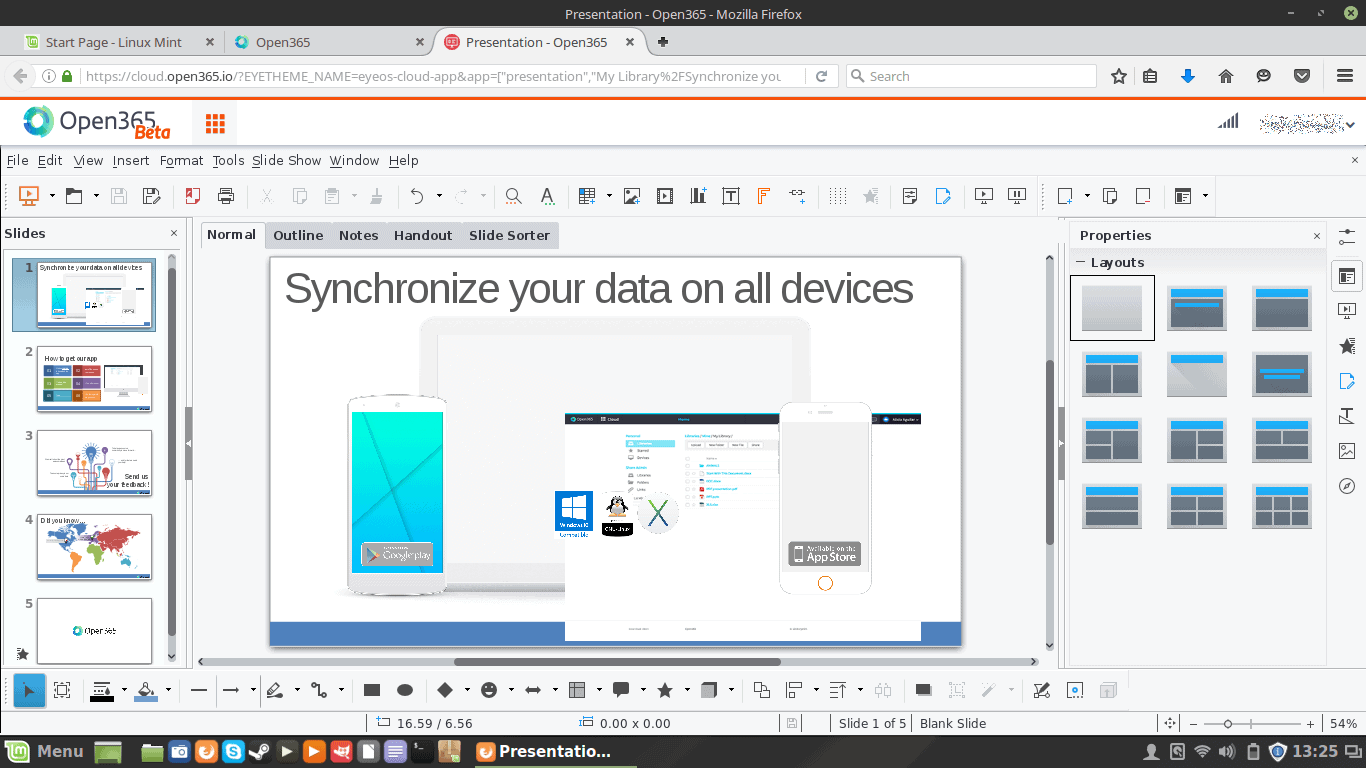Switch to the Slide Sorter tab
This screenshot has width=1366, height=768.
(509, 235)
